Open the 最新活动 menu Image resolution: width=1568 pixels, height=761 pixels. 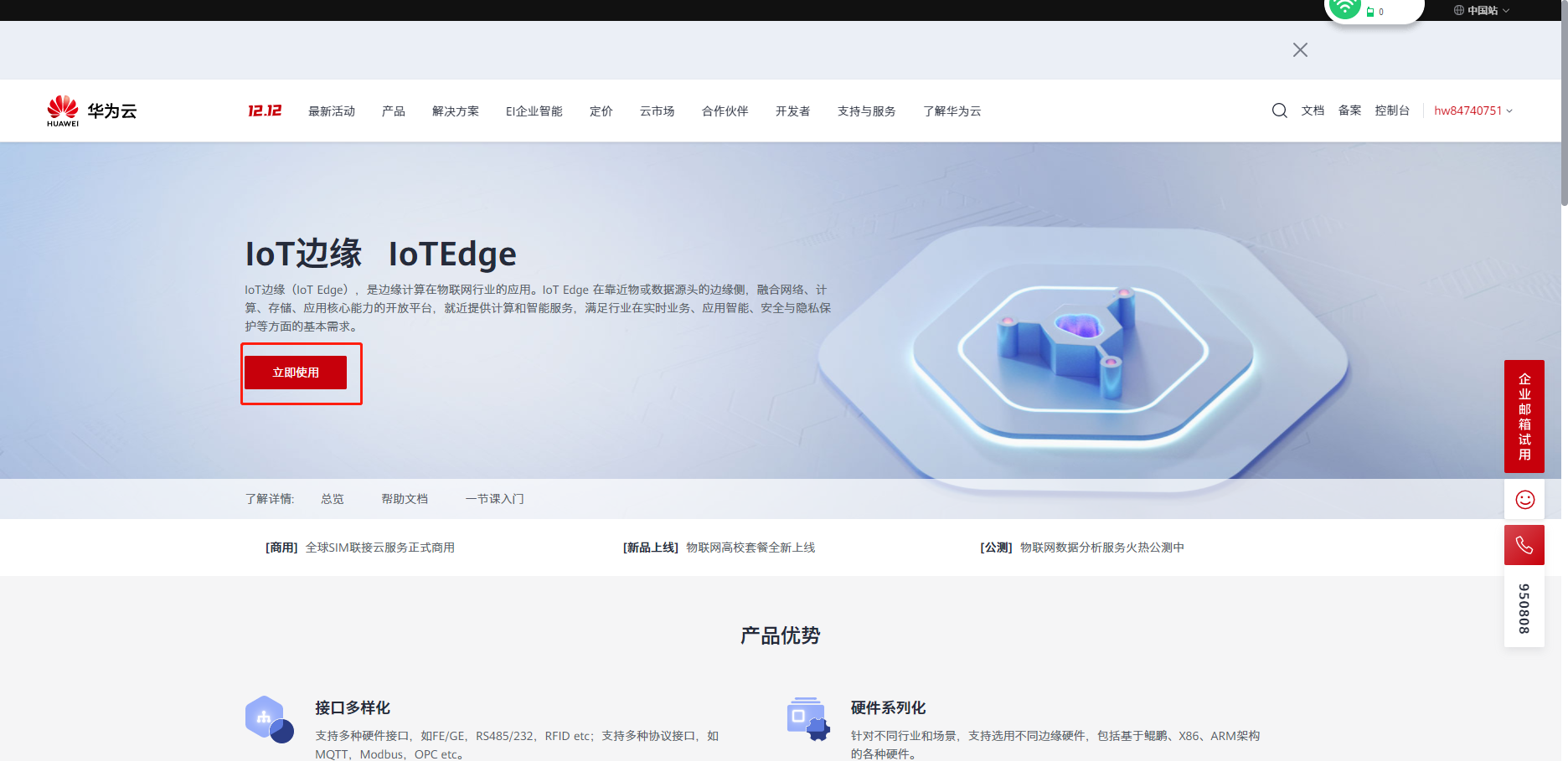pyautogui.click(x=332, y=111)
